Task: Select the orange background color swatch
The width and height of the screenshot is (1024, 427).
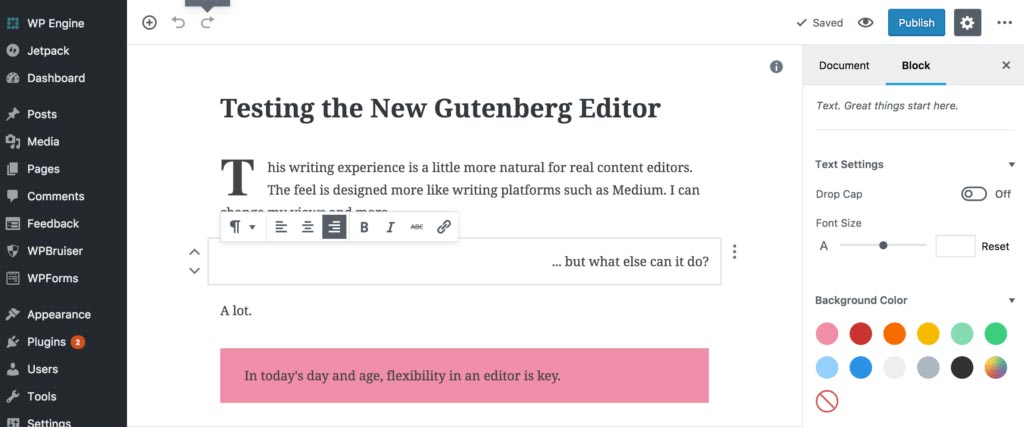Action: (x=894, y=334)
